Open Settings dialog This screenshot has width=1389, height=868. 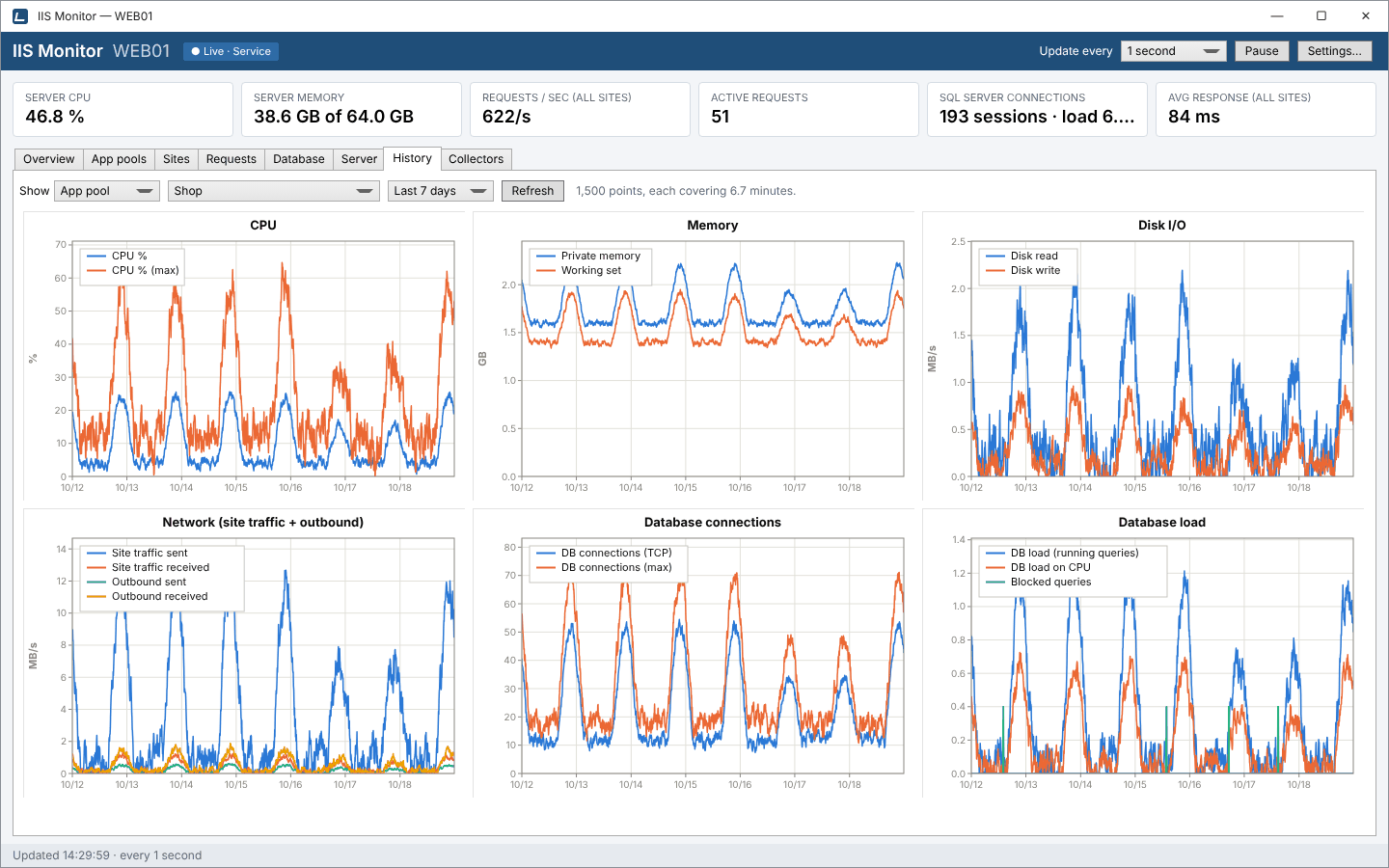click(x=1334, y=51)
